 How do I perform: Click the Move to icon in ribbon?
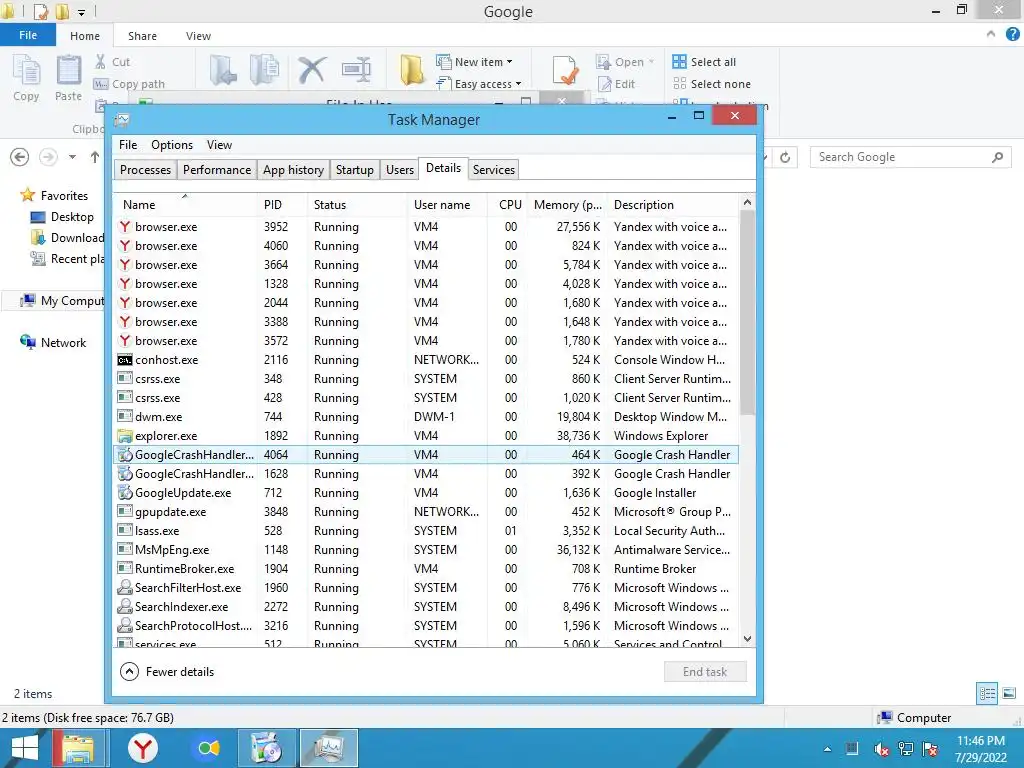pyautogui.click(x=223, y=70)
